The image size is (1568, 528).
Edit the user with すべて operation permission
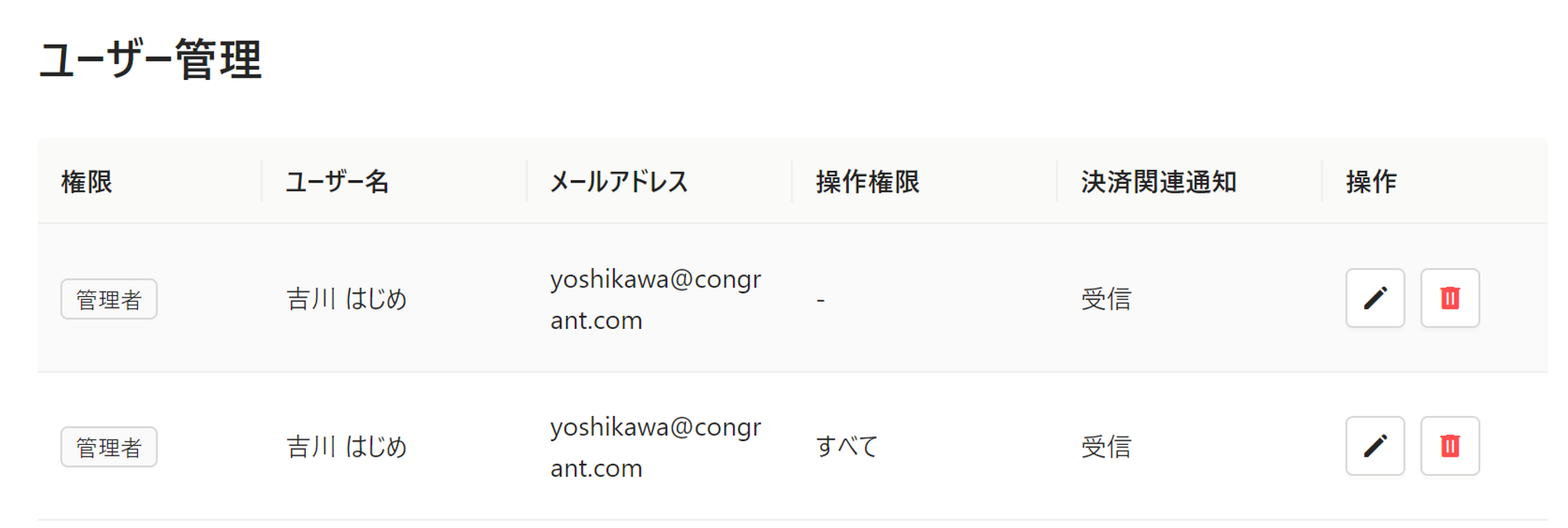click(x=1375, y=446)
